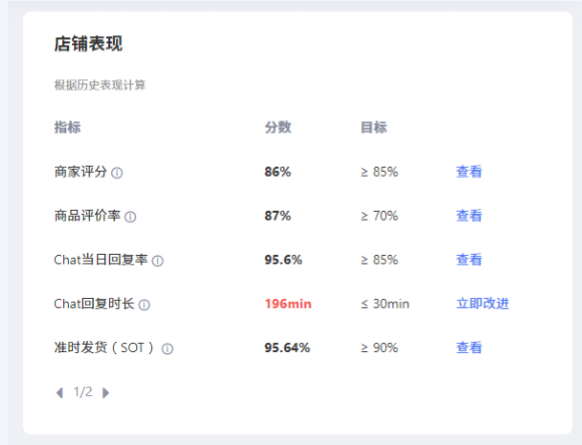Go to next page arrow
The height and width of the screenshot is (445, 582).
[106, 393]
